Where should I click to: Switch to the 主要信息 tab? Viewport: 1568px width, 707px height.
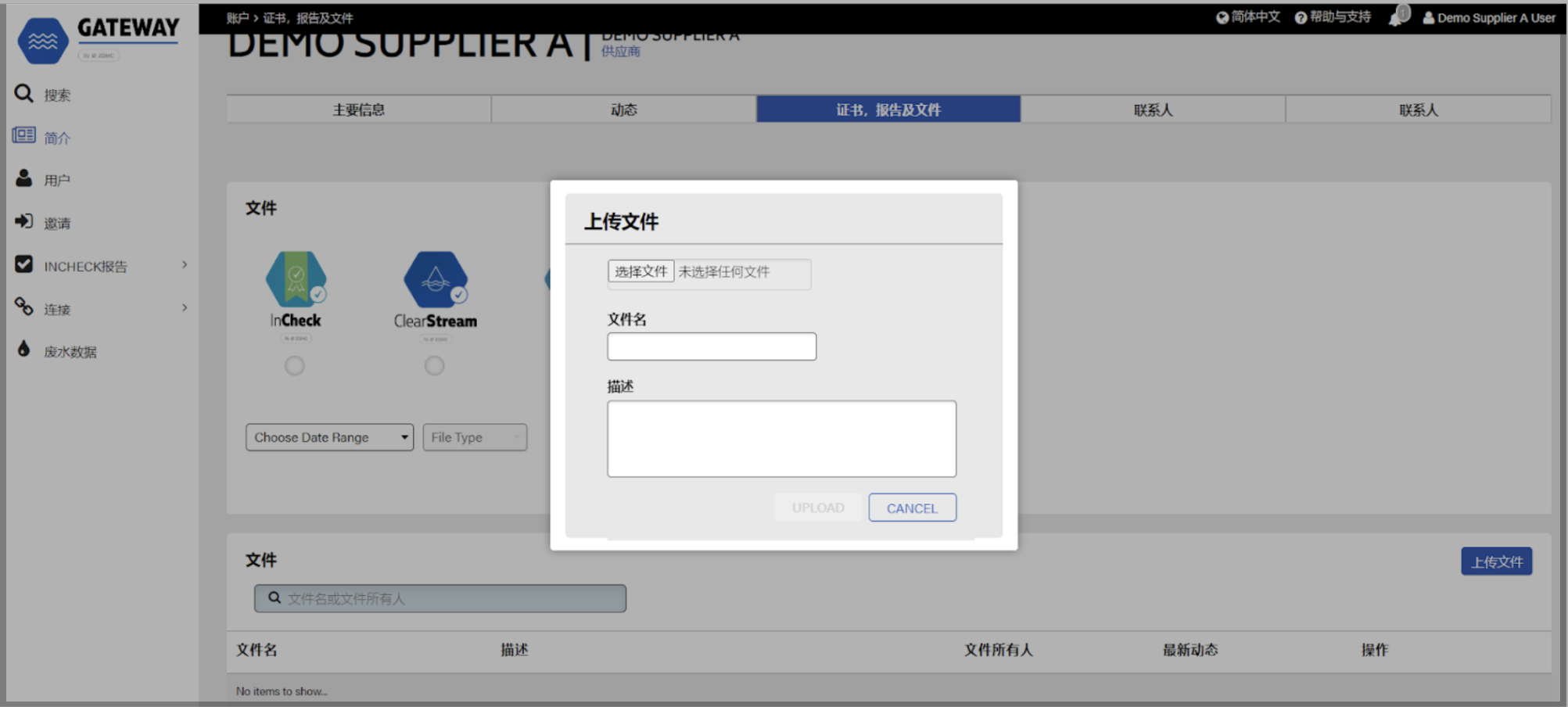(359, 109)
